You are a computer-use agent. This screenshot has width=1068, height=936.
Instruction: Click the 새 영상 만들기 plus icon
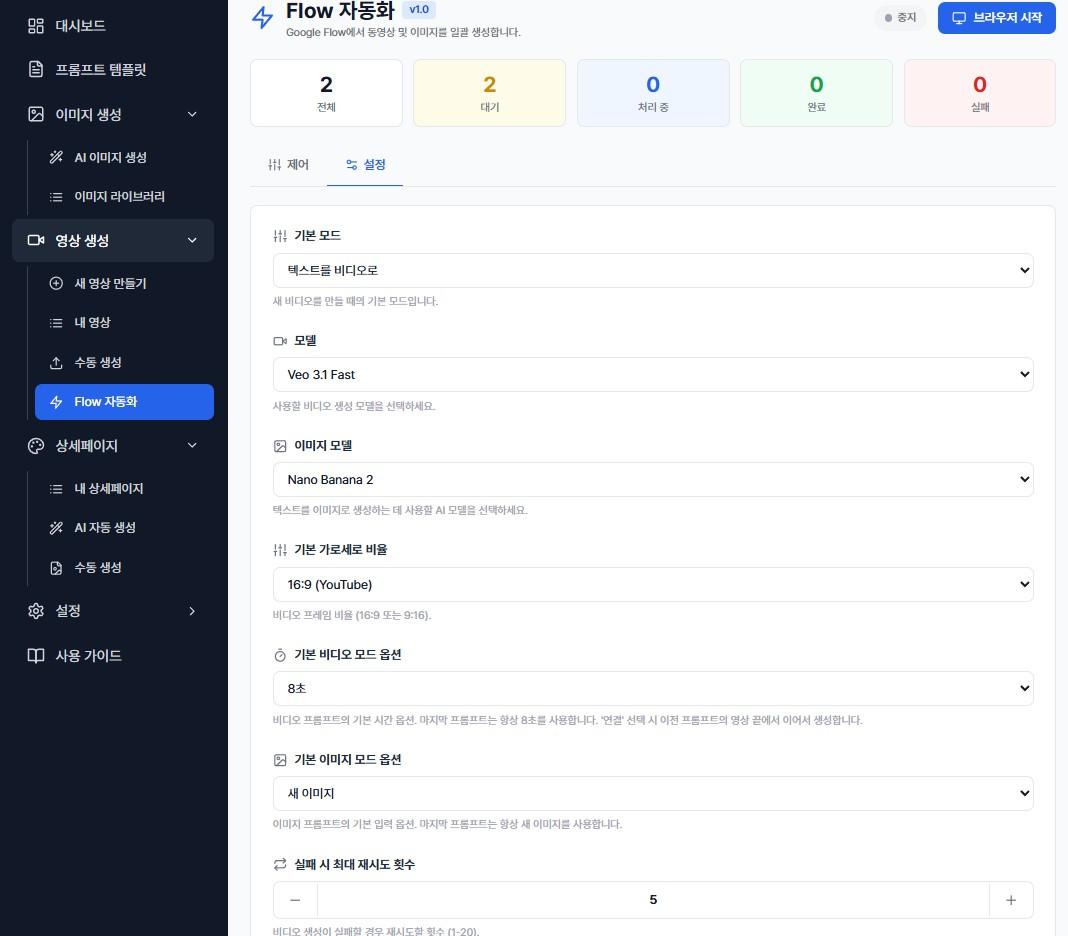coord(56,283)
